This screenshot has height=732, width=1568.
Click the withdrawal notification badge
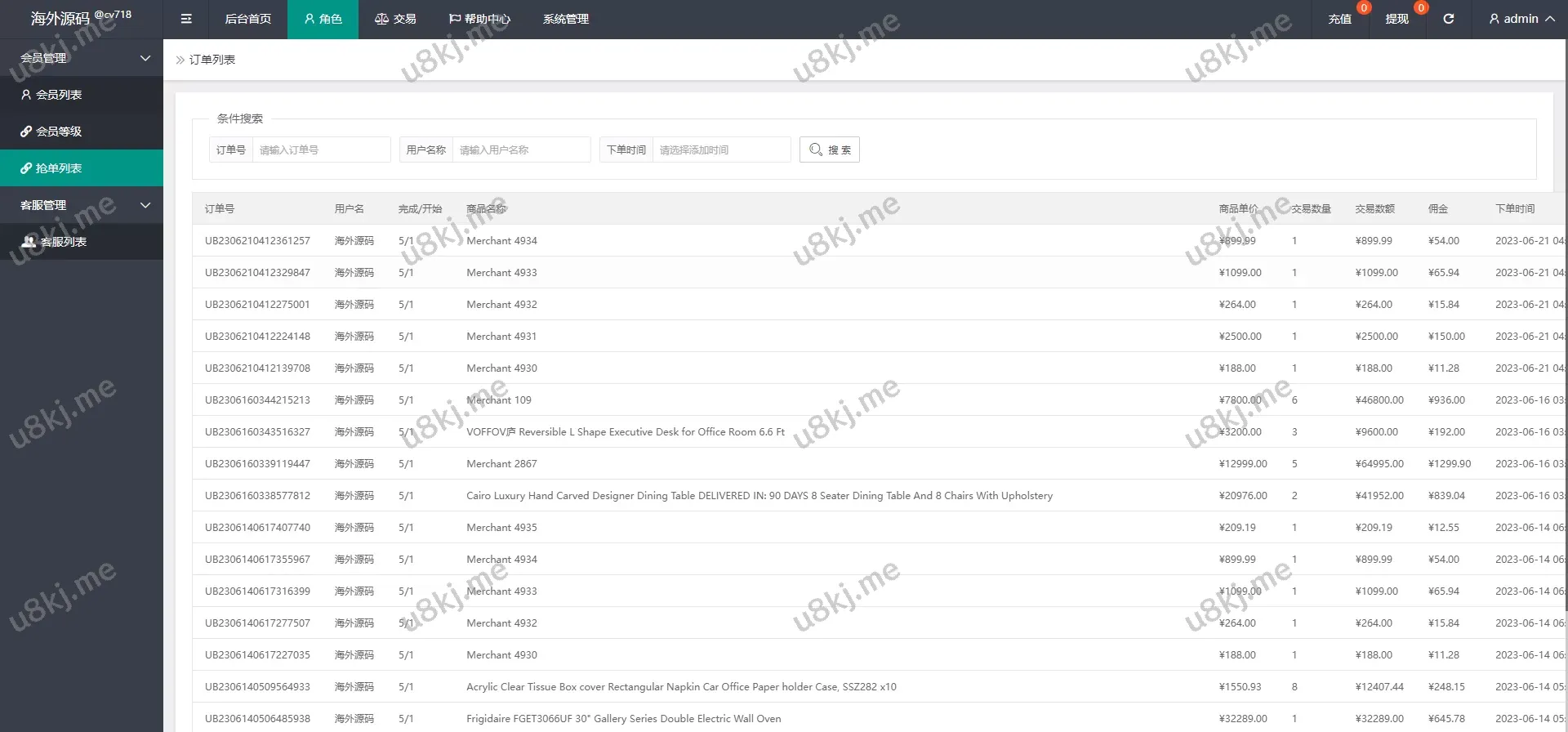tap(1420, 8)
